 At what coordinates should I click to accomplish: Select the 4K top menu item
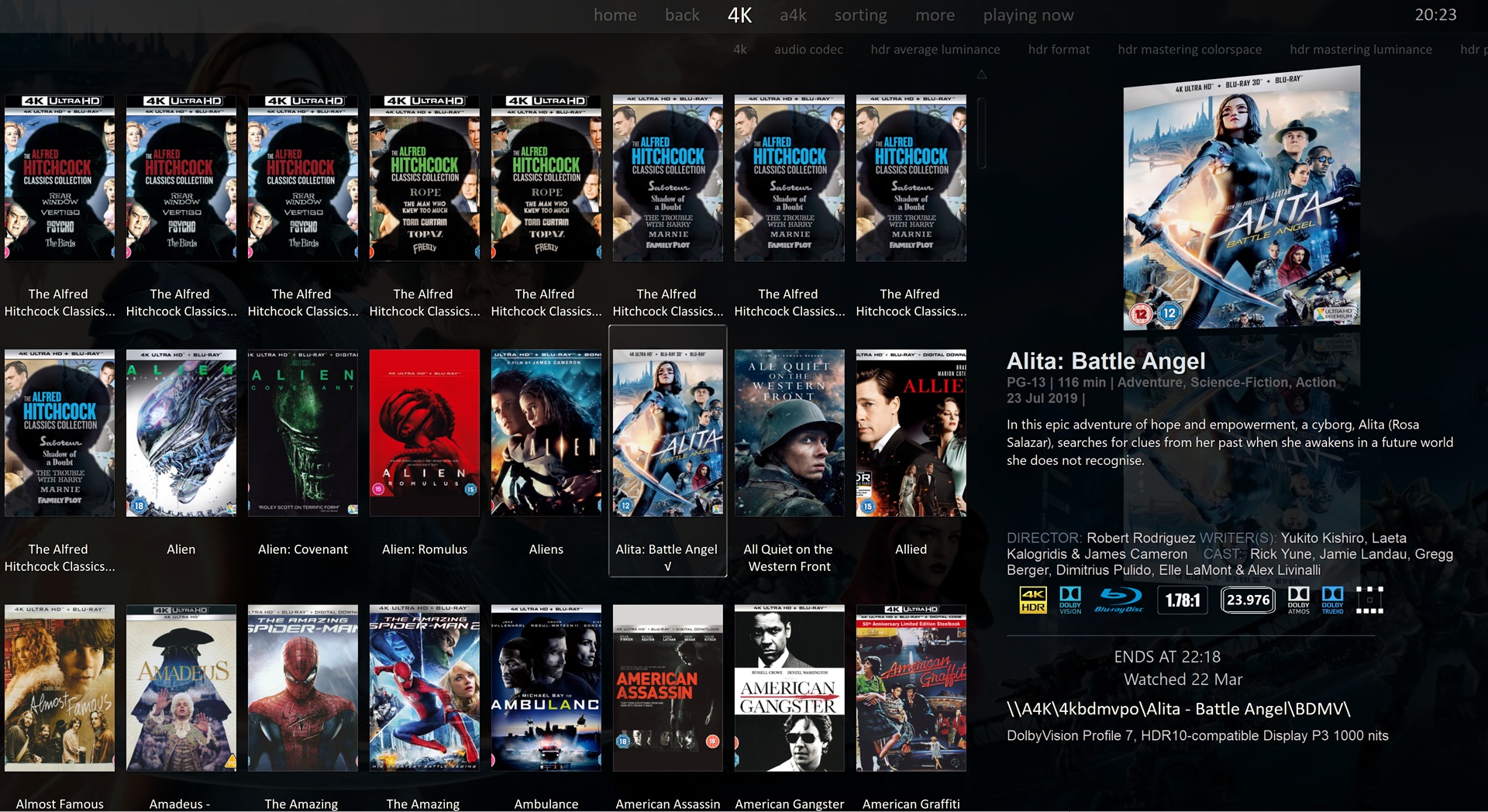coord(740,15)
